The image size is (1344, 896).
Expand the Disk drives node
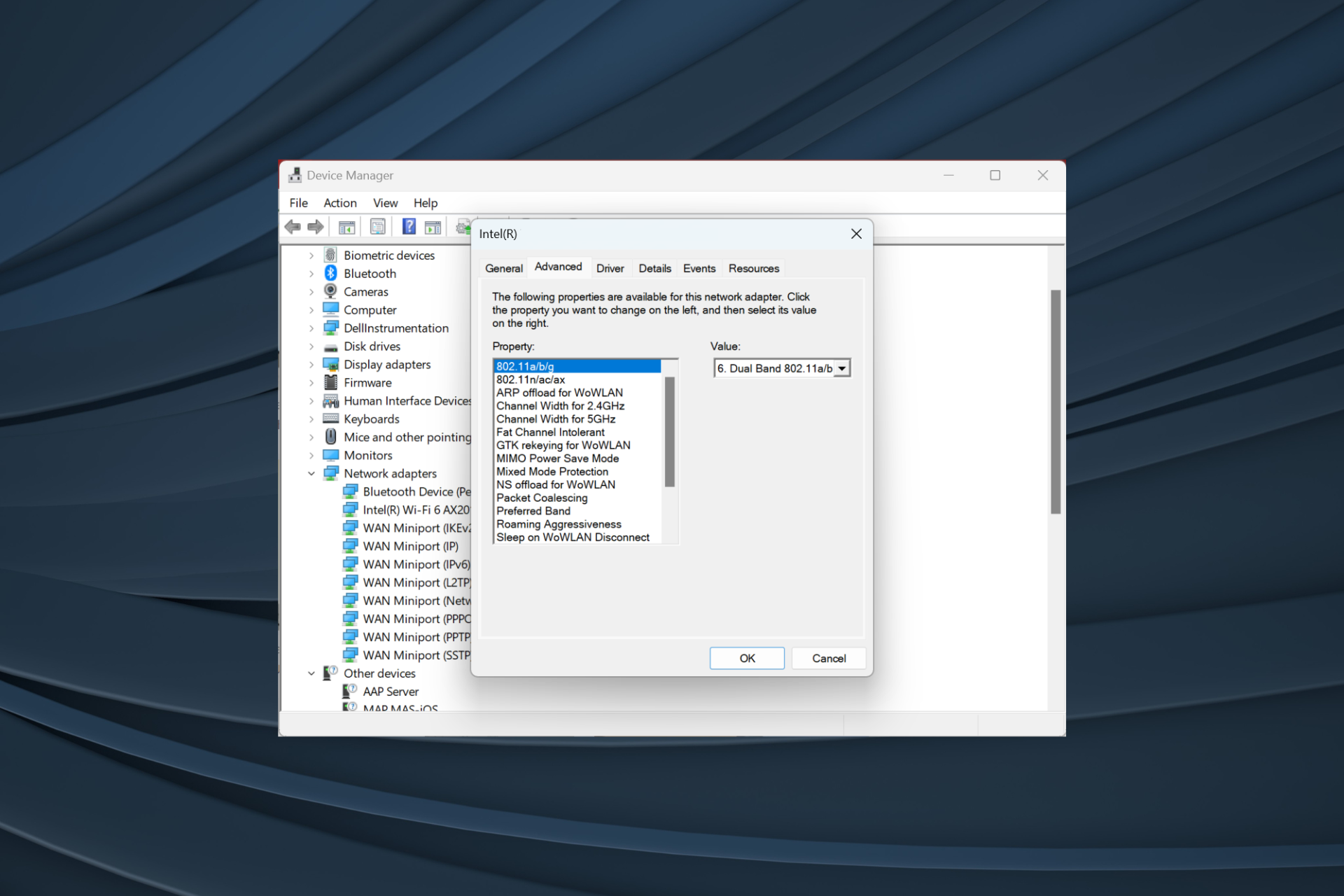click(311, 346)
